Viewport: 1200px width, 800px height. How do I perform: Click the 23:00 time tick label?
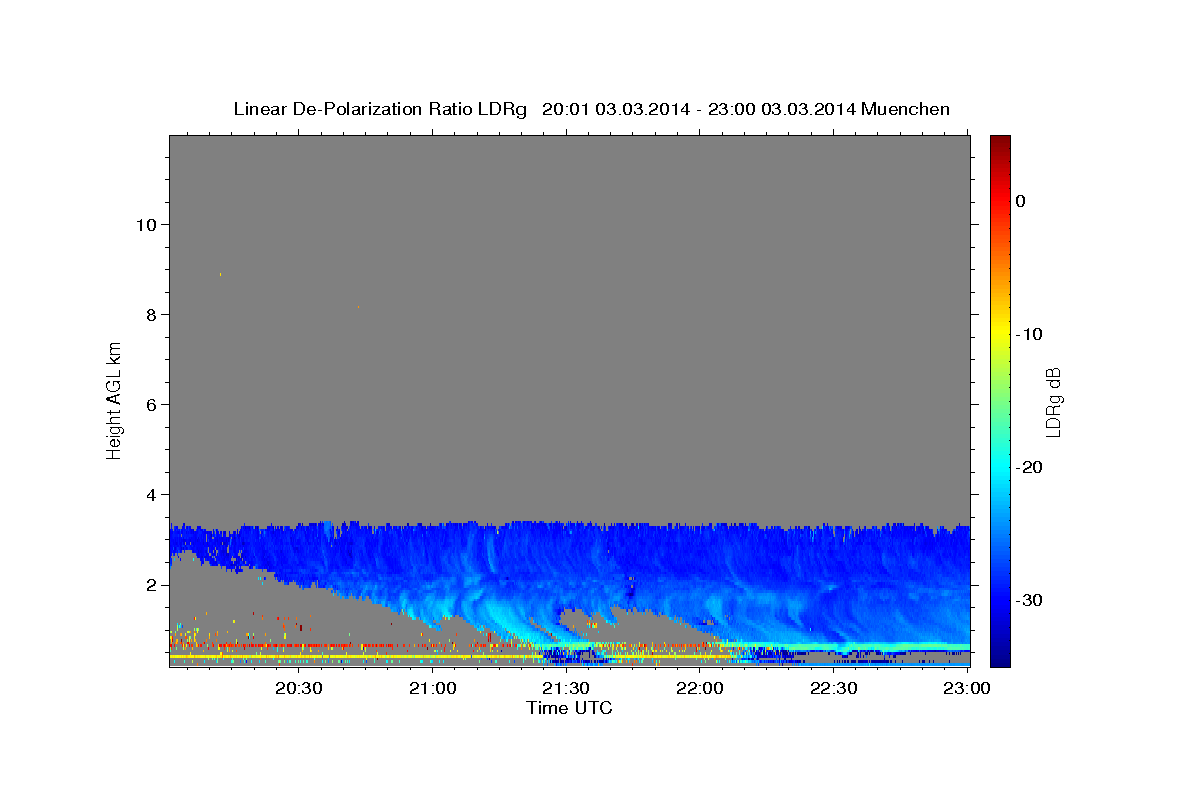pyautogui.click(x=967, y=688)
